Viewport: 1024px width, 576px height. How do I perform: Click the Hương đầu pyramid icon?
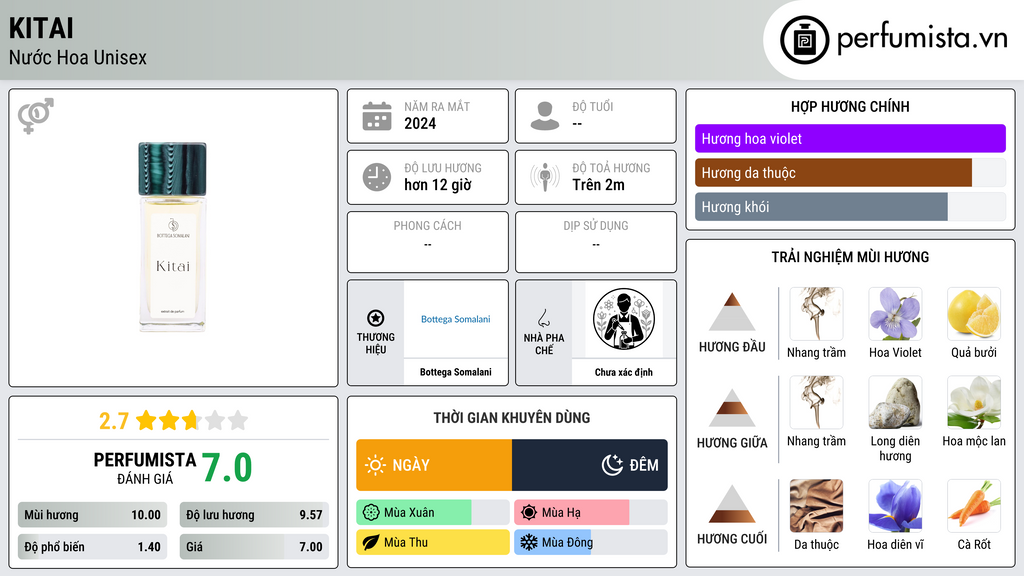[732, 312]
